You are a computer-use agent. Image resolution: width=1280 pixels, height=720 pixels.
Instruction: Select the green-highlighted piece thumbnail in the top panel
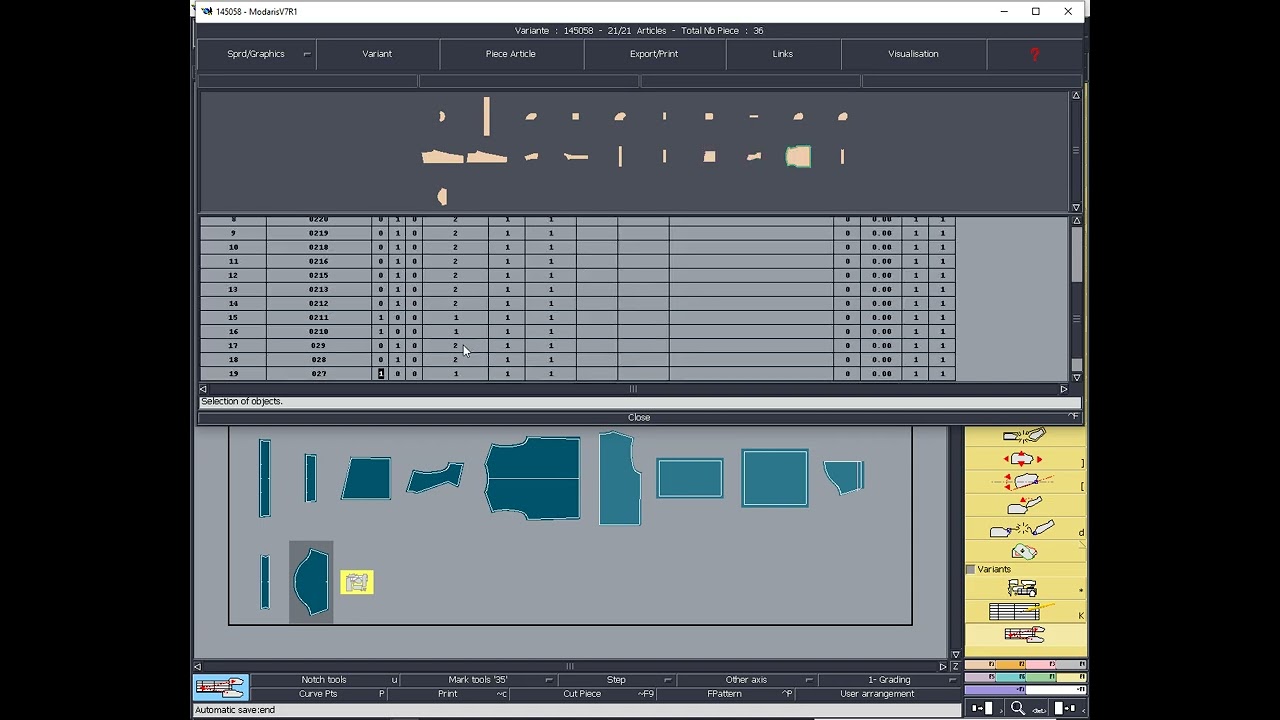point(798,156)
